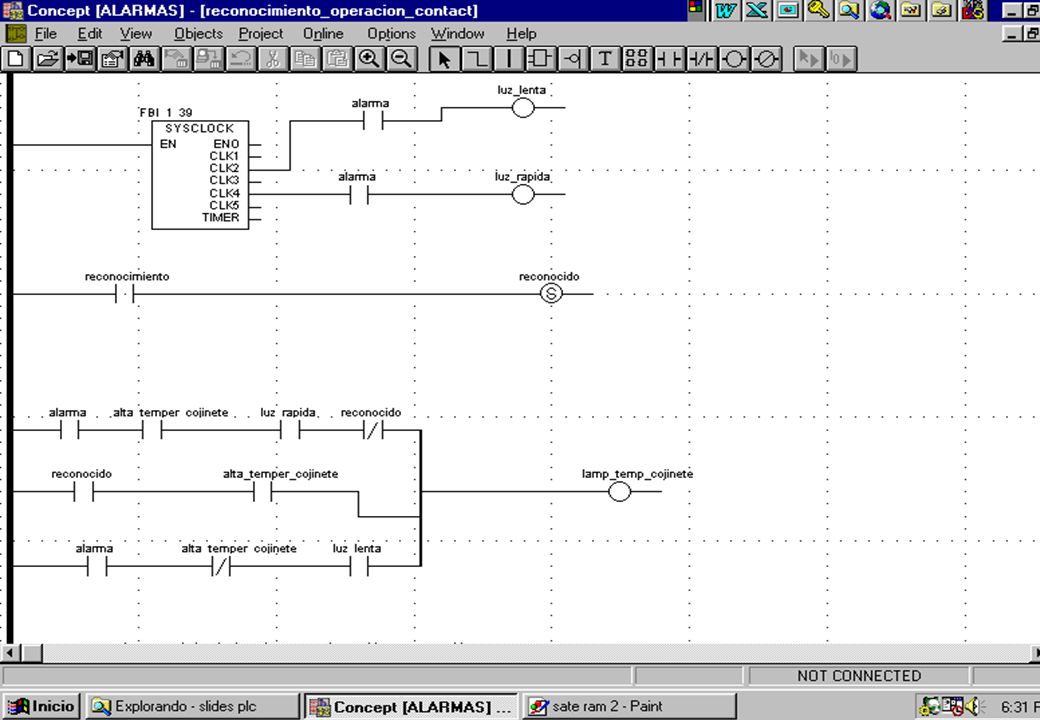Screen dimensions: 1040x720
Task: Click the key icon in Office shortcut bar
Action: coord(818,10)
